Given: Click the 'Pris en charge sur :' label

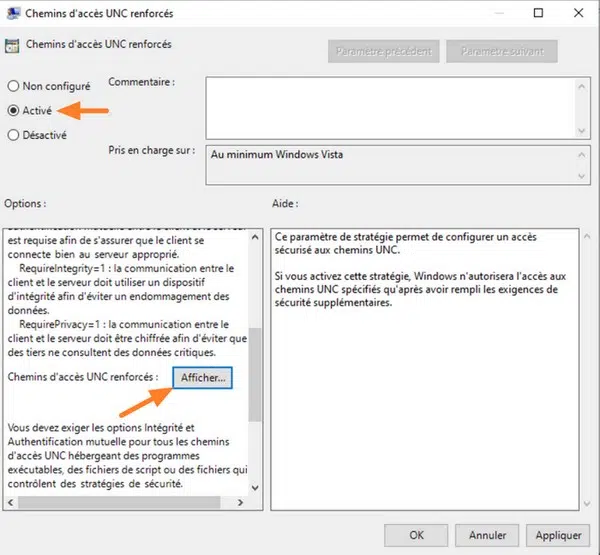Looking at the screenshot, I should pos(152,150).
